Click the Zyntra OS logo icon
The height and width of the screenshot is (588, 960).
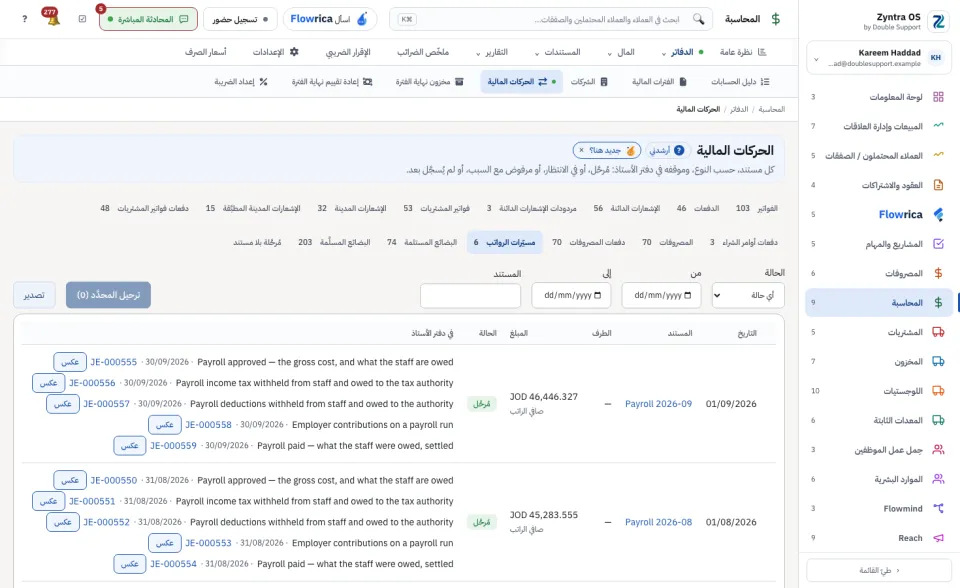point(938,21)
